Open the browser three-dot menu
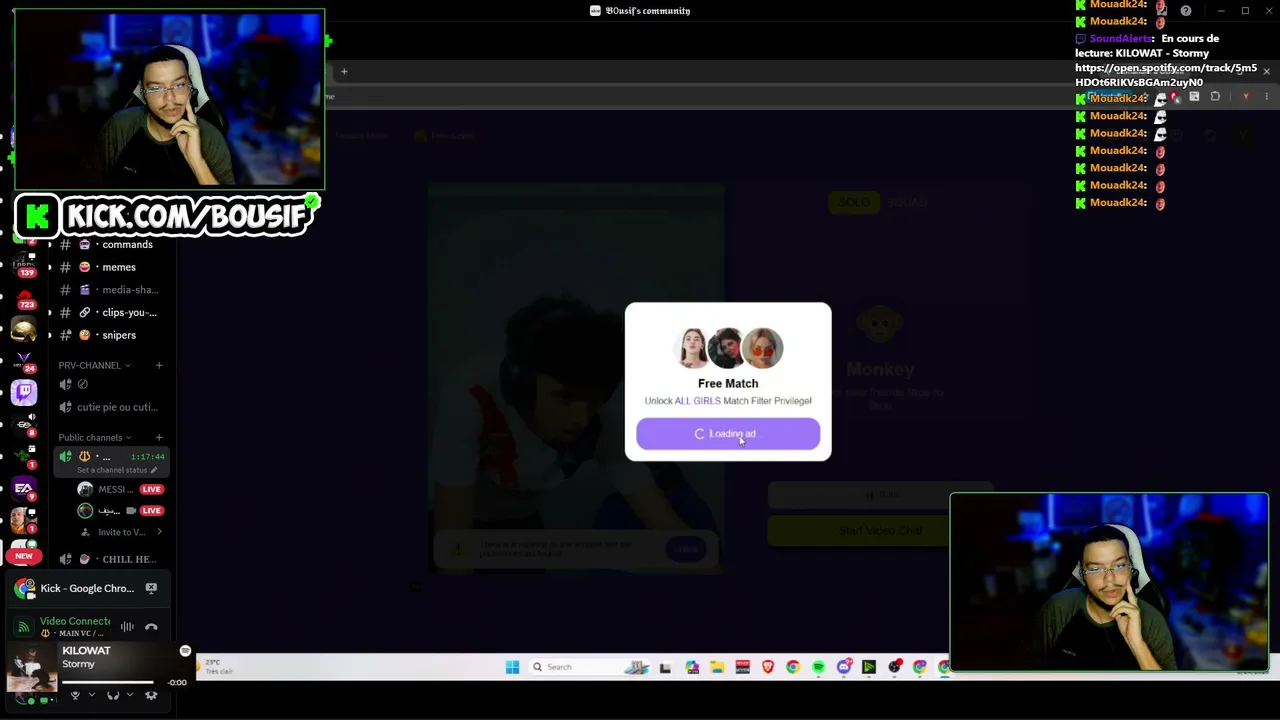Screen dimensions: 1280x720 click(1266, 97)
